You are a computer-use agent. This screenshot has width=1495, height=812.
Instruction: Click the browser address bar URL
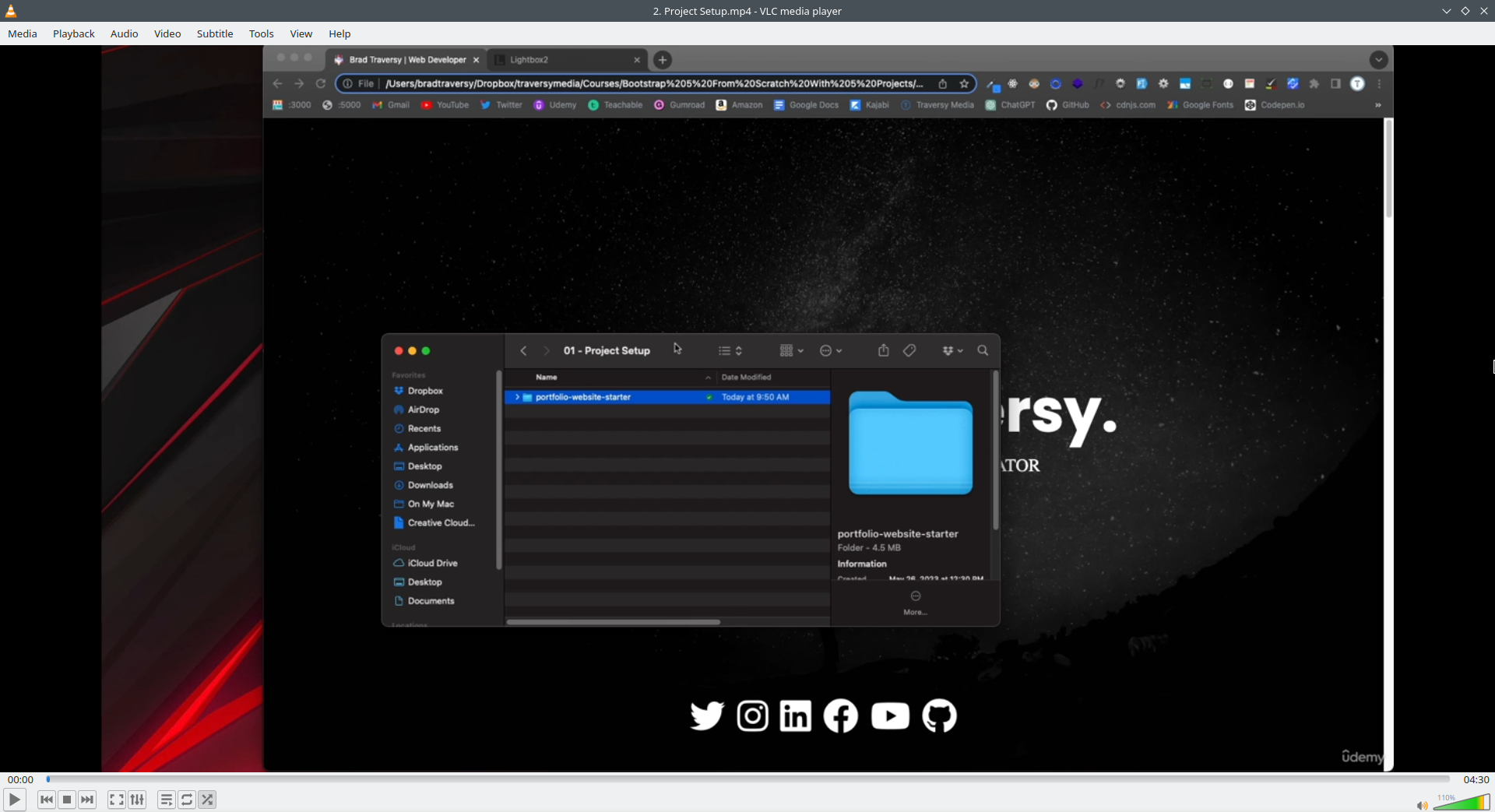click(x=654, y=83)
